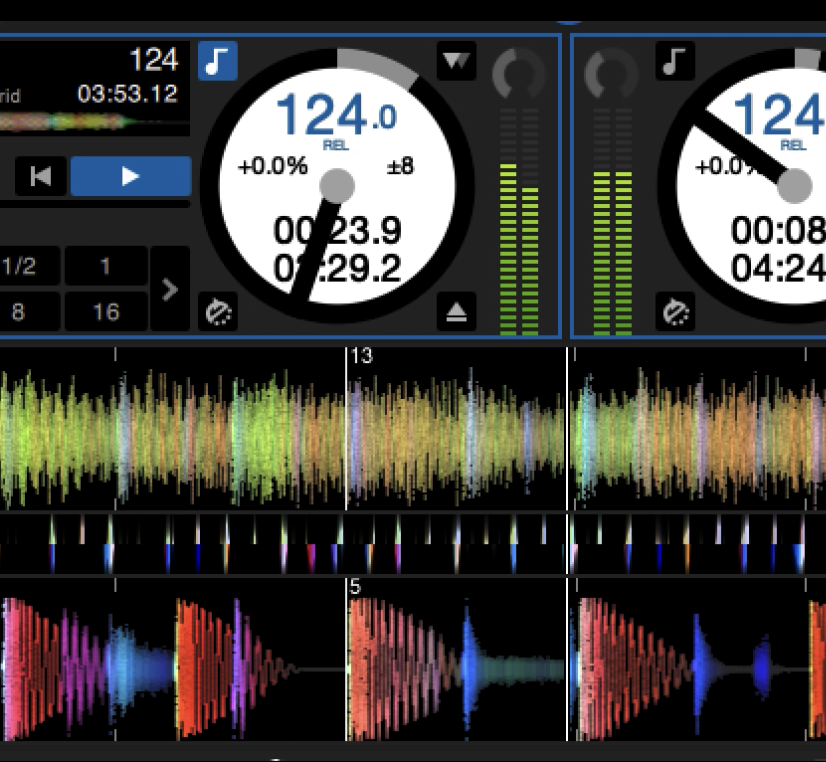Start playback with the blue play button
The image size is (826, 762).
coord(131,176)
